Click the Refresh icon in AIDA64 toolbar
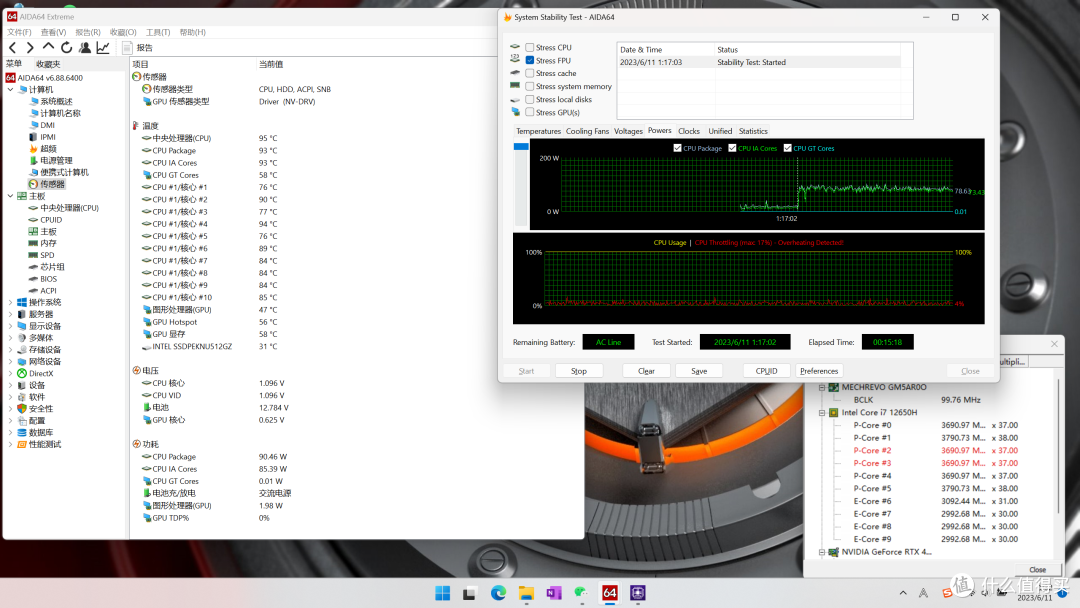 66,47
